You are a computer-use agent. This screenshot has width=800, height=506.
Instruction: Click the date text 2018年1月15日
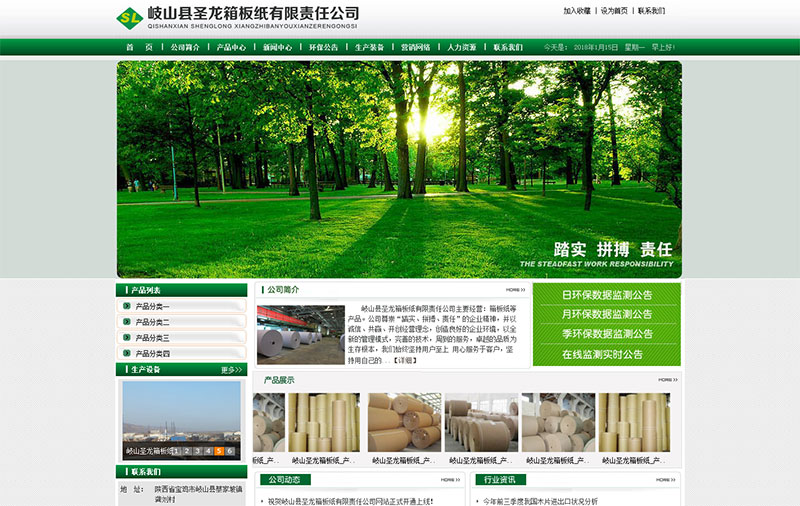596,47
